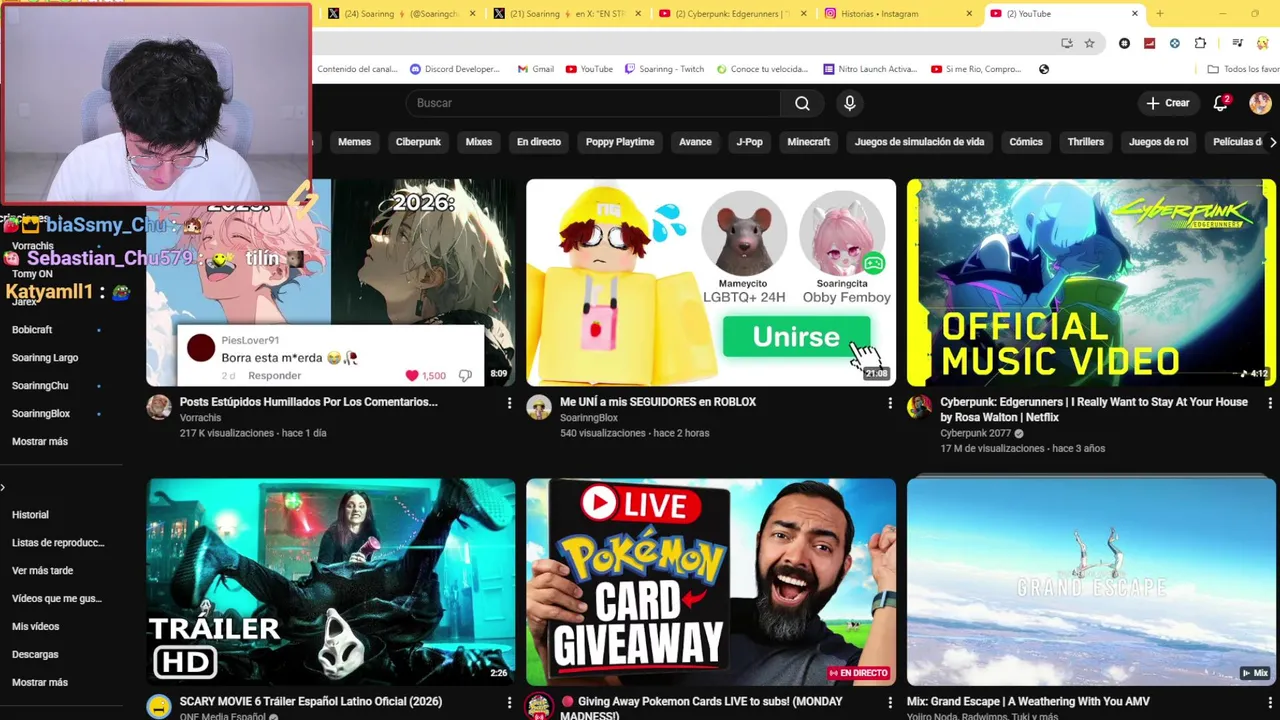Open the Discord Developer bookmark

tap(455, 69)
